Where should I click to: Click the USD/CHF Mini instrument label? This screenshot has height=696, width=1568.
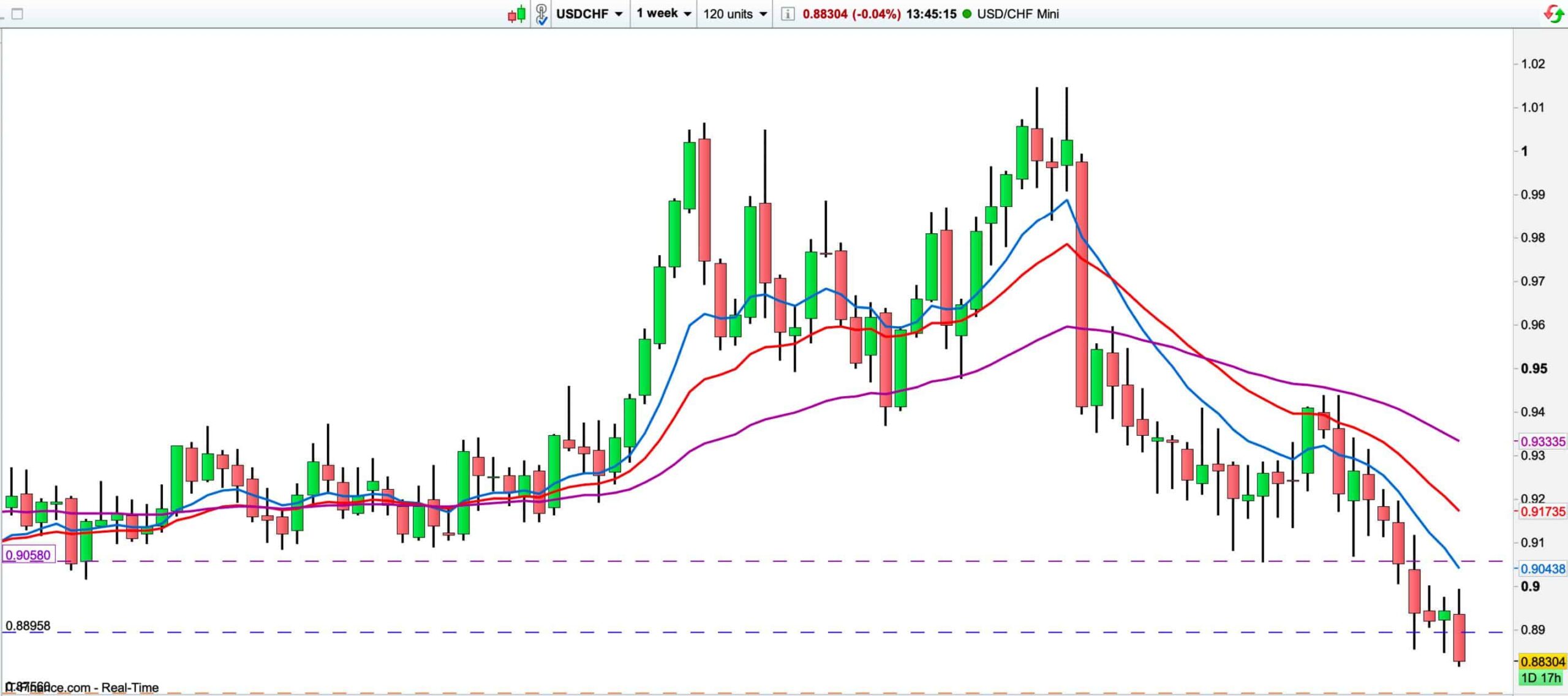click(x=1018, y=13)
